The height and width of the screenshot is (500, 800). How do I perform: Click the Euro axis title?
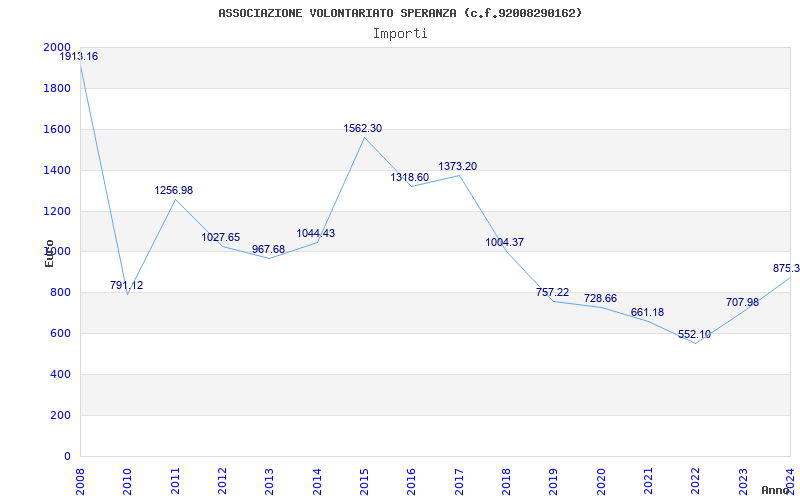coord(49,253)
